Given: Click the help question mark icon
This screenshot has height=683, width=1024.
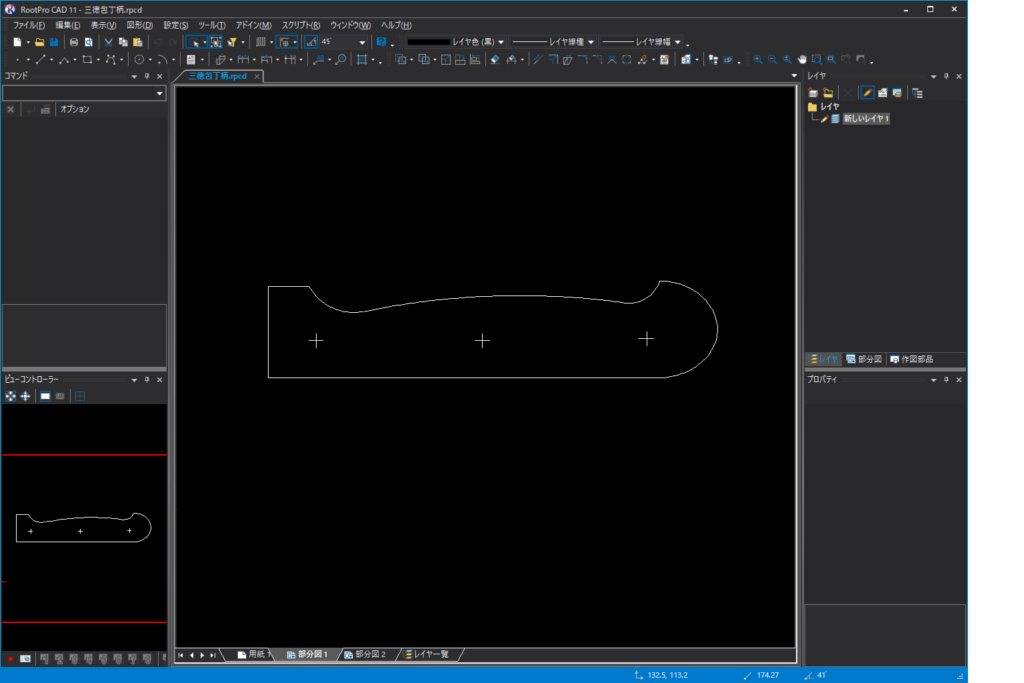Looking at the screenshot, I should coord(380,42).
